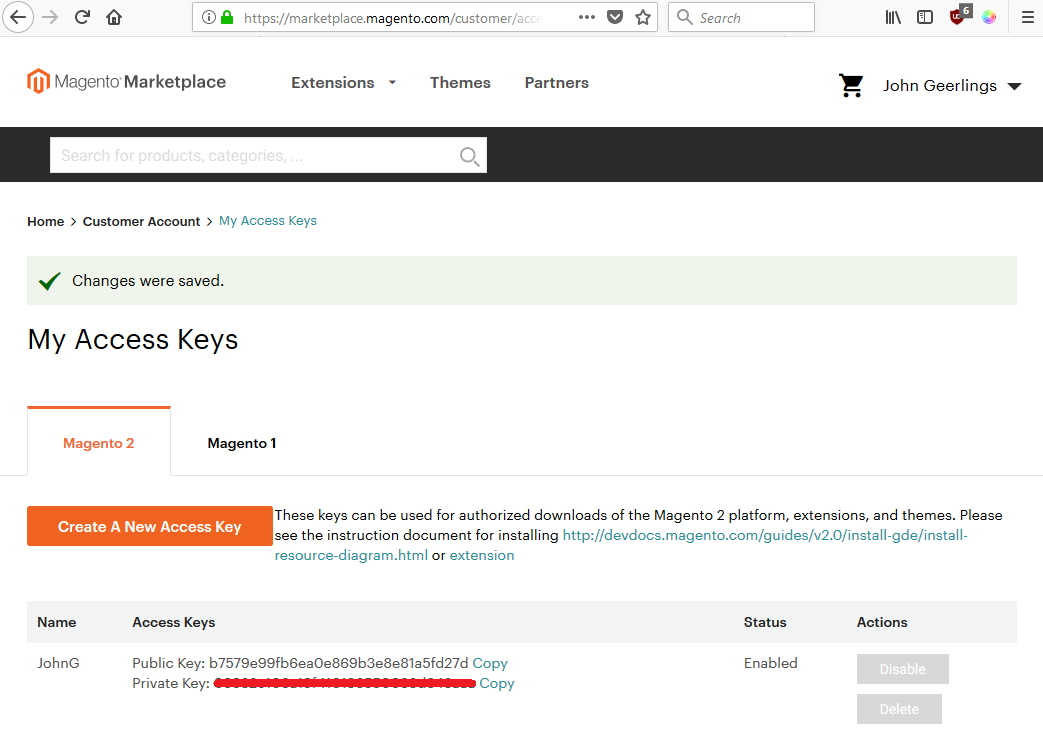
Task: Open the John Geerlings account dropdown
Action: 952,86
